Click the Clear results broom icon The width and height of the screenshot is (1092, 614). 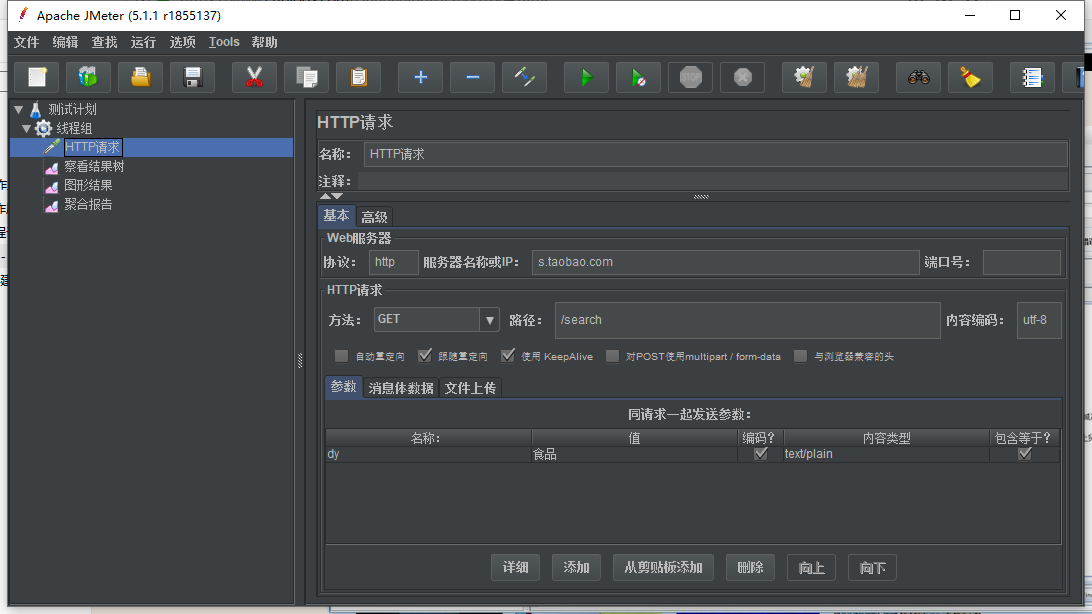[804, 77]
